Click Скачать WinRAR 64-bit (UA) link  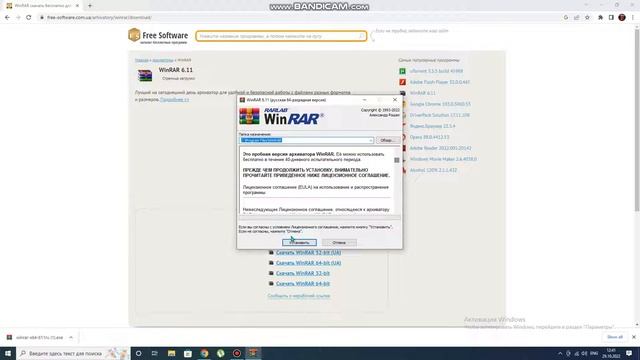[308, 263]
